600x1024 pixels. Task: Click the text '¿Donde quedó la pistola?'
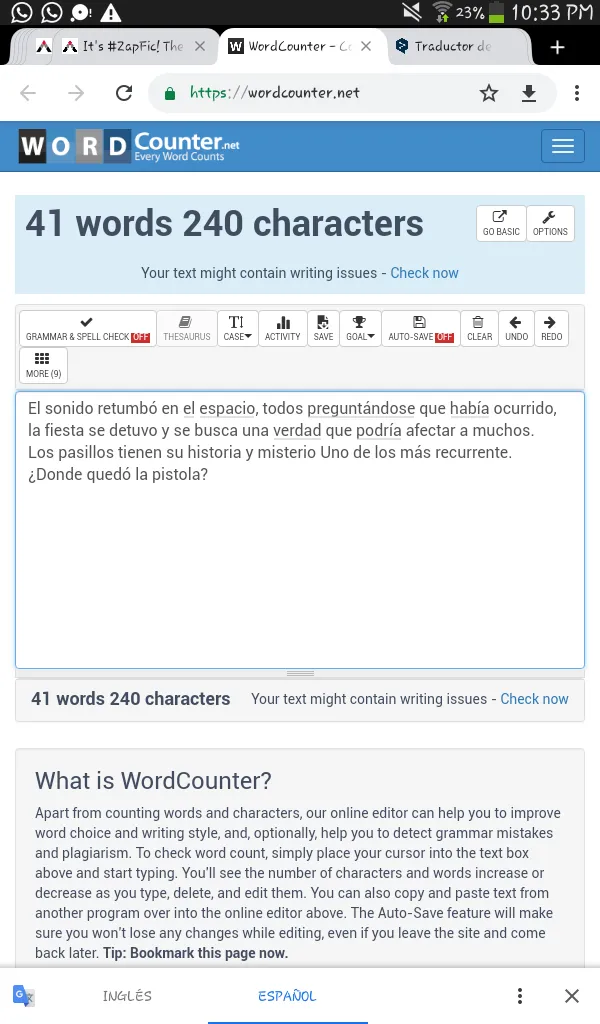click(x=118, y=474)
